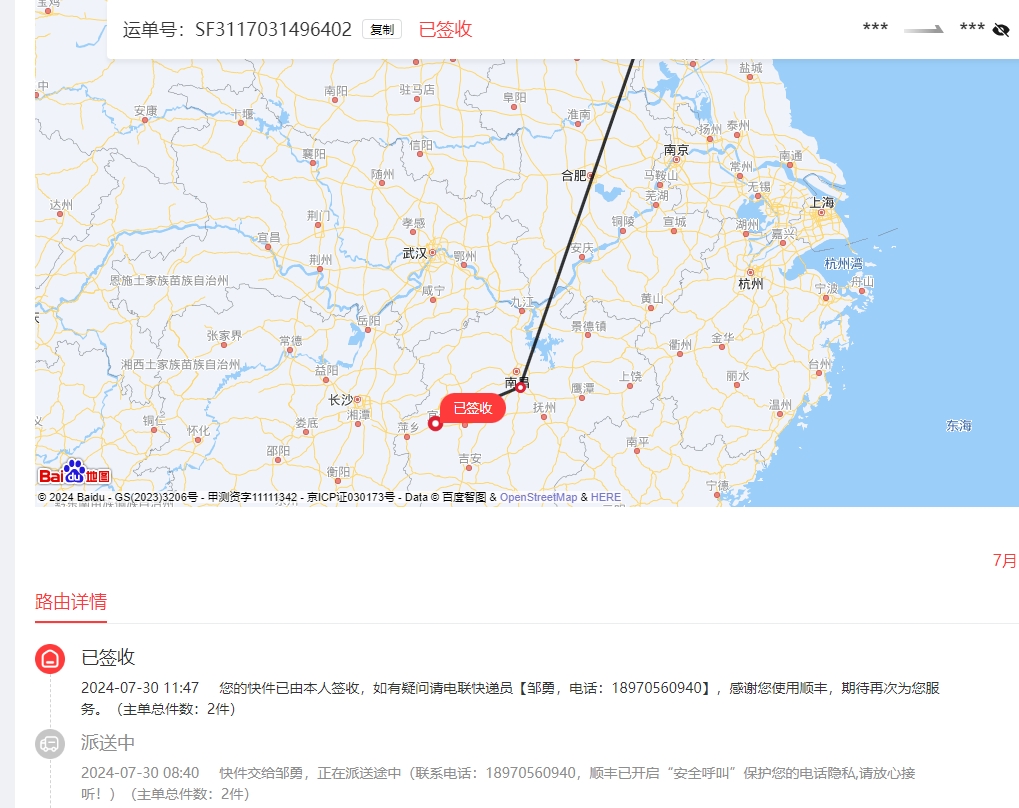Click the 盐城 label on the map

pos(751,68)
